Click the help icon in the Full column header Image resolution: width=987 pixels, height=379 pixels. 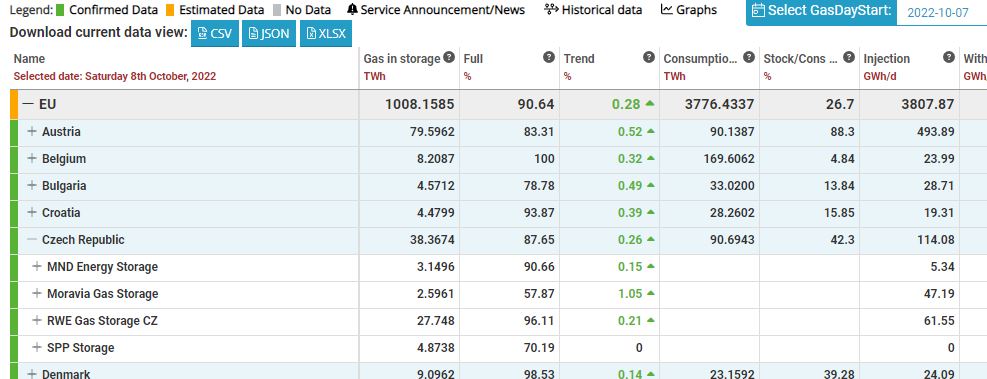tap(549, 57)
